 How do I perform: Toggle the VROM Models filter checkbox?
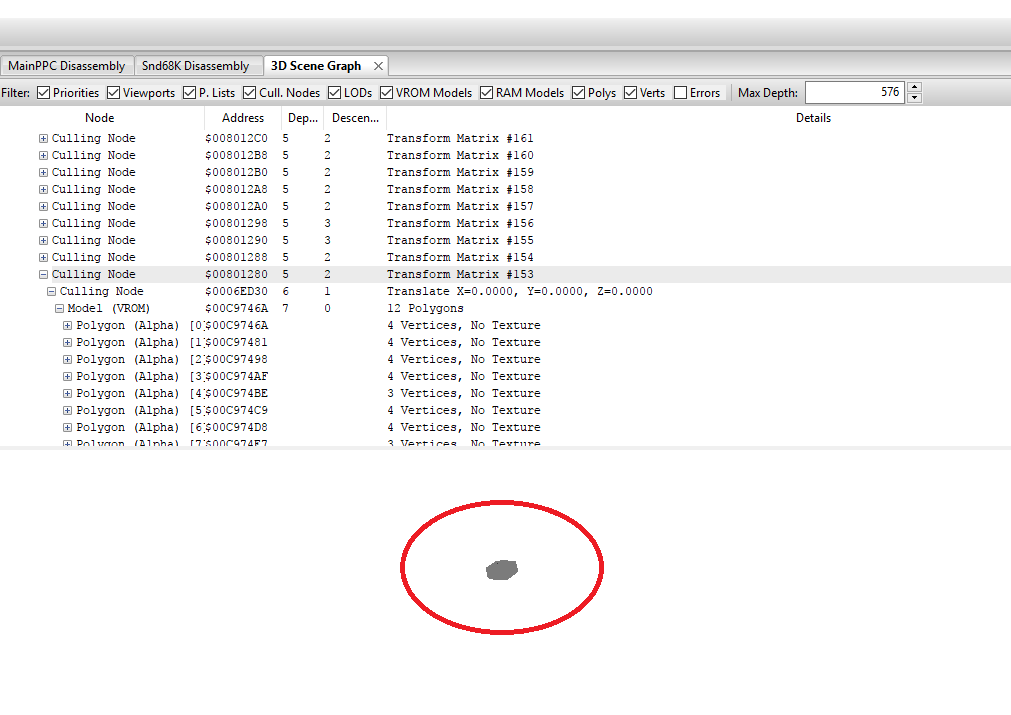[x=387, y=93]
